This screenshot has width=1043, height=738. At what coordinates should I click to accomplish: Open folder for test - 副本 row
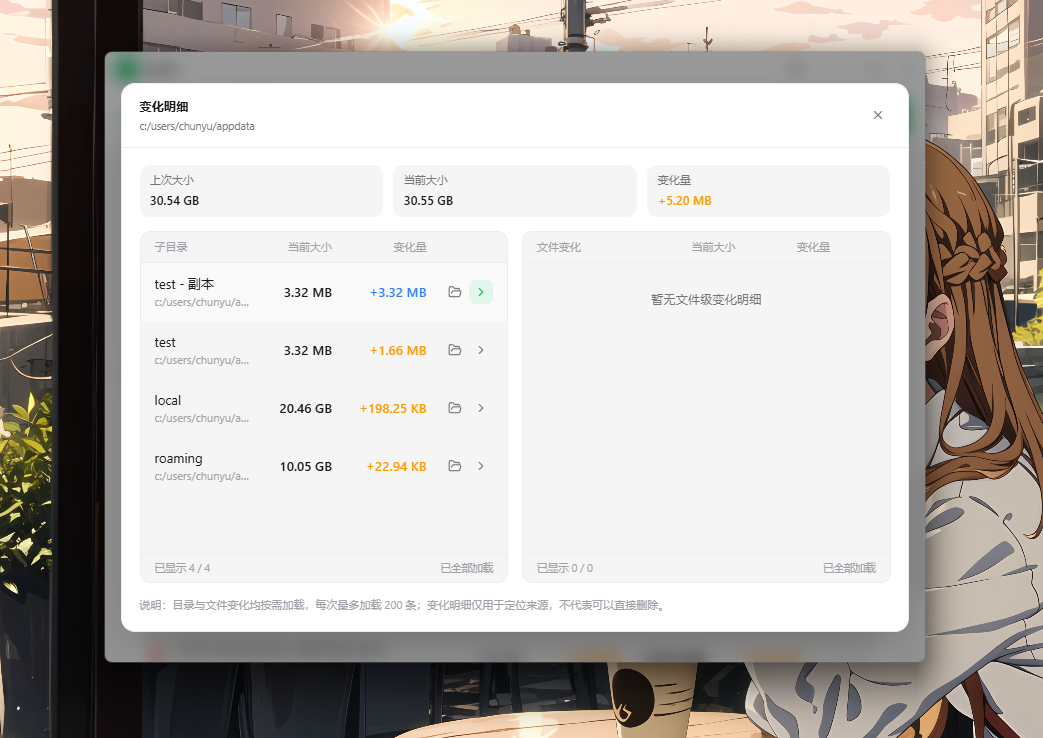pos(454,292)
